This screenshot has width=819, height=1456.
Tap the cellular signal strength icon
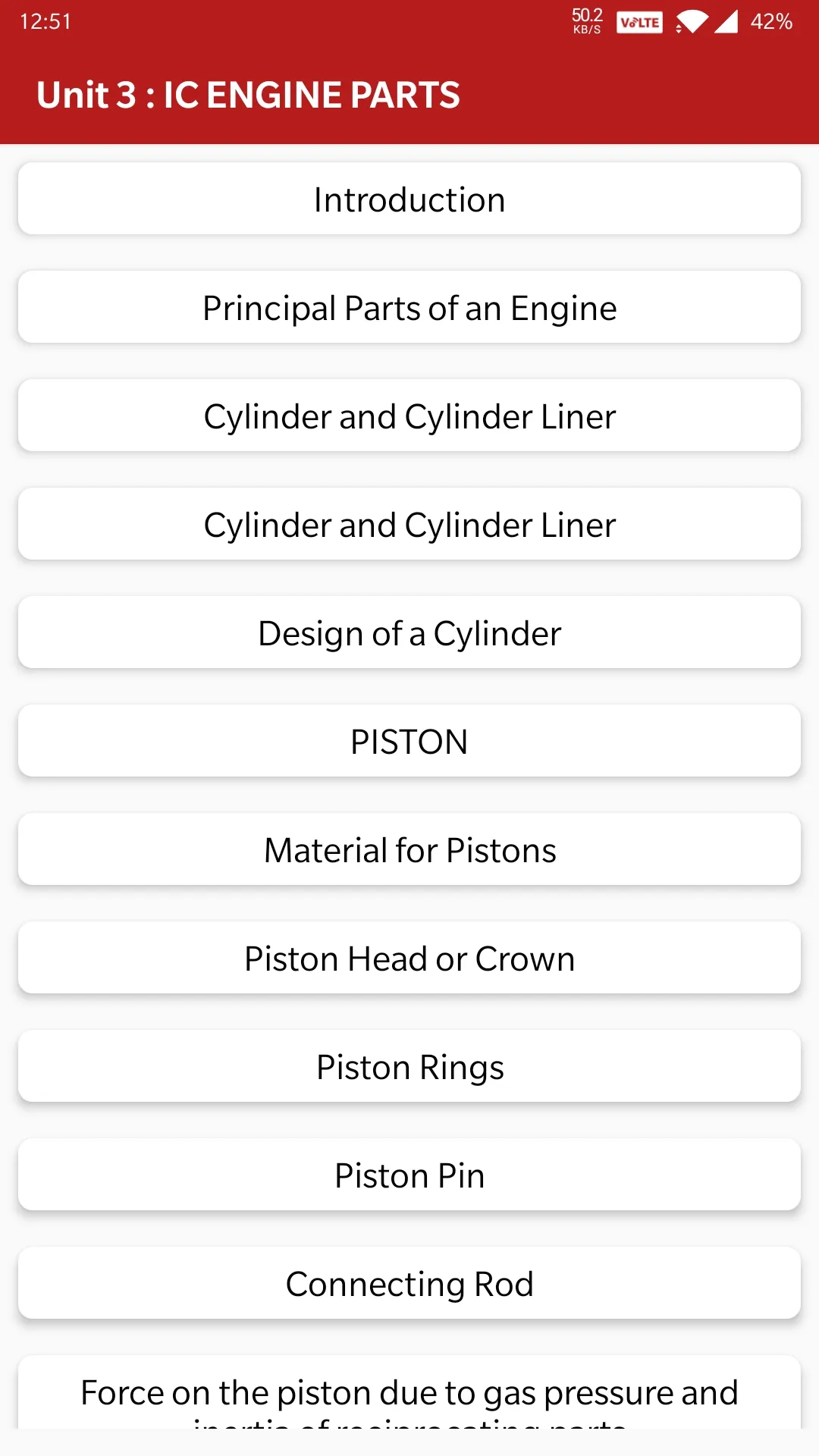[x=726, y=22]
